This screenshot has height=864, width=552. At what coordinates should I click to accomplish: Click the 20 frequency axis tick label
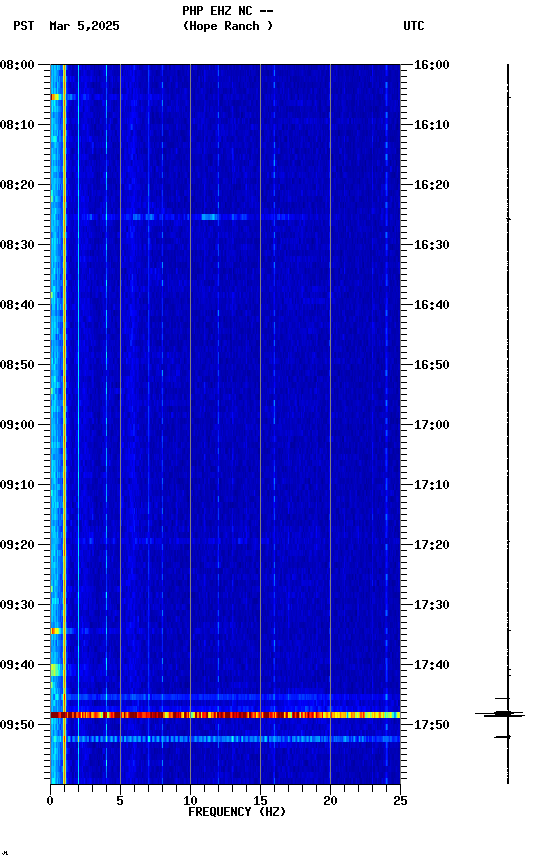330,801
